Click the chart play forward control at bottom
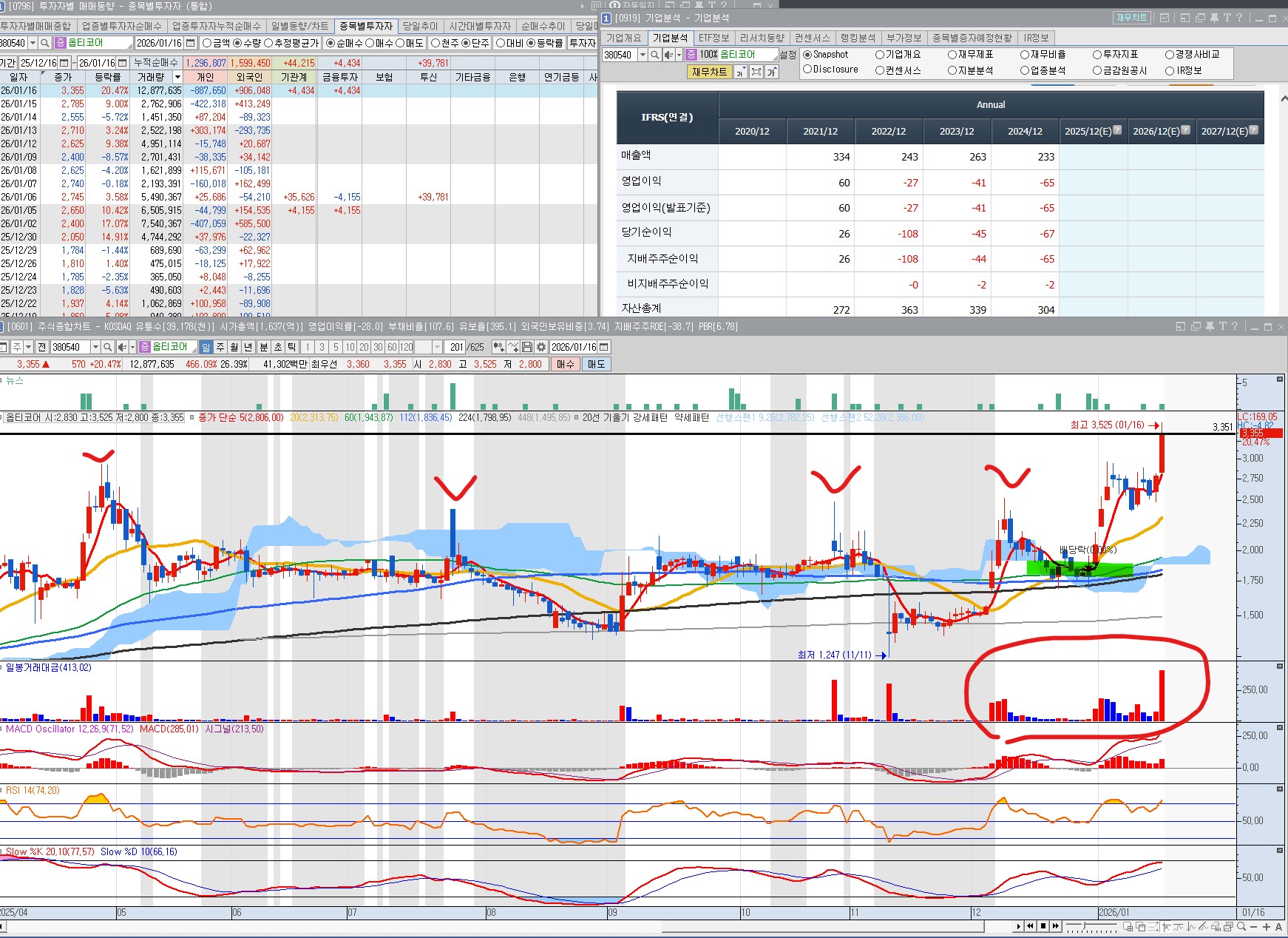The image size is (1288, 938). pyautogui.click(x=1055, y=926)
